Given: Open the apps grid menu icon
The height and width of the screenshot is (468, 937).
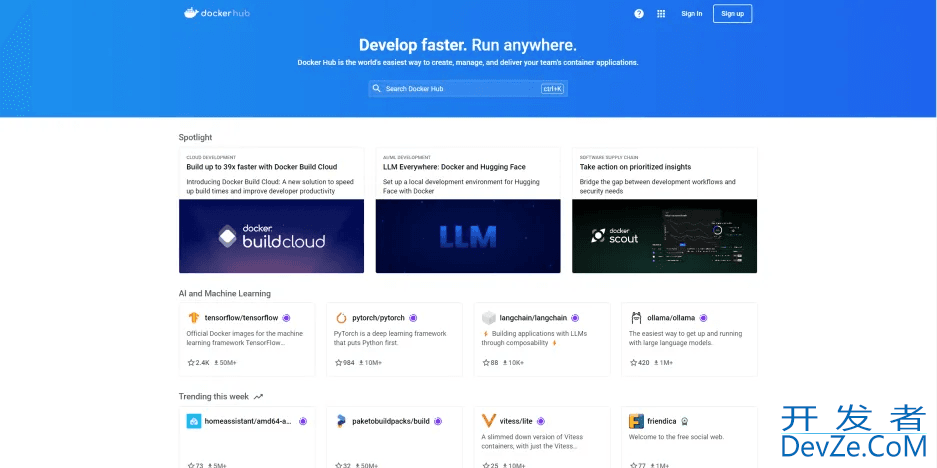Looking at the screenshot, I should [x=661, y=14].
